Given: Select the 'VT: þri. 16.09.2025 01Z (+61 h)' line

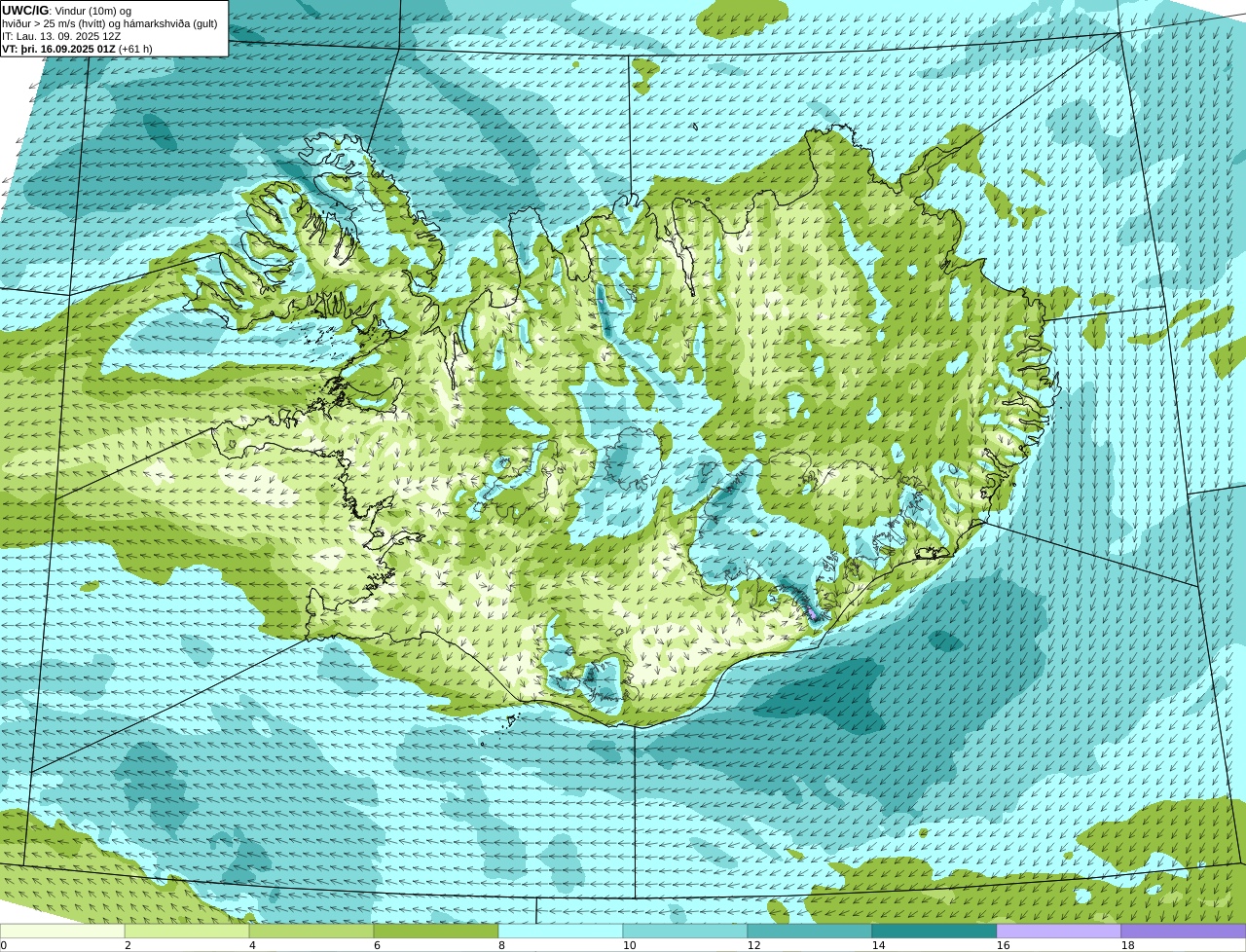Looking at the screenshot, I should [77, 49].
